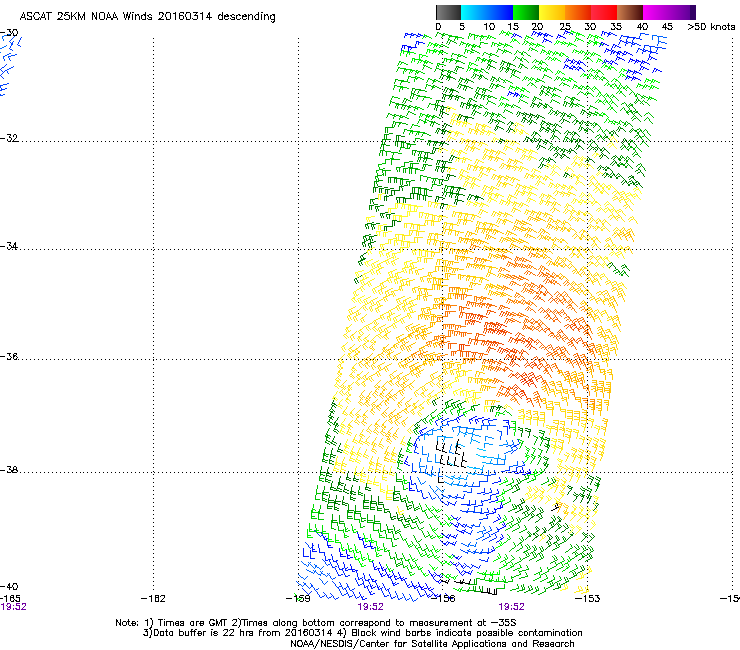740x650 pixels.
Task: Click the NOAA/NESDIS Center for Satellite Applications credit line
Action: (432, 644)
